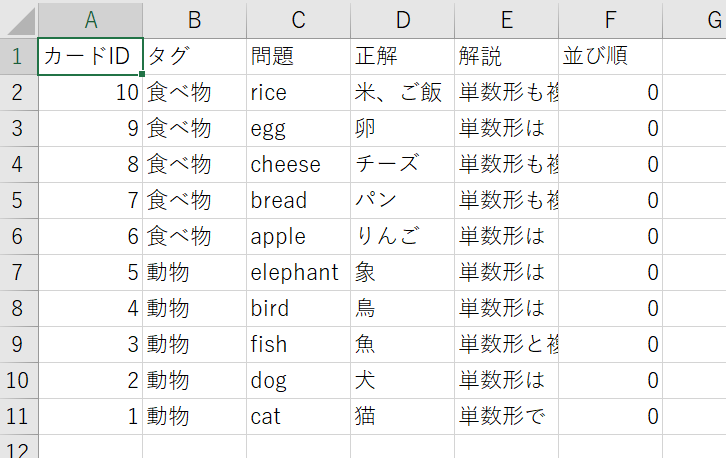Select the 正解 header cell
The width and height of the screenshot is (726, 458).
click(x=402, y=56)
